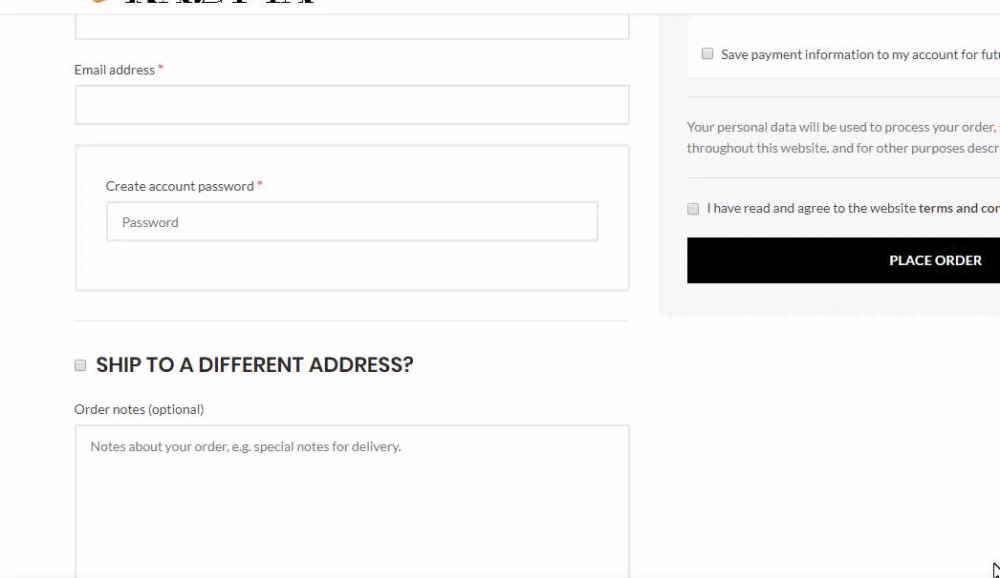
Task: Click the Place Order button
Action: [x=843, y=260]
